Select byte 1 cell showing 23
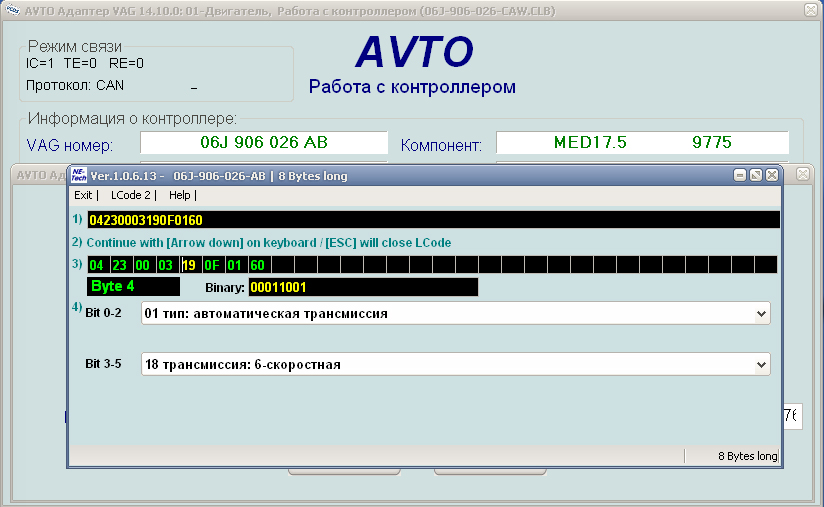Image resolution: width=824 pixels, height=507 pixels. pos(121,265)
